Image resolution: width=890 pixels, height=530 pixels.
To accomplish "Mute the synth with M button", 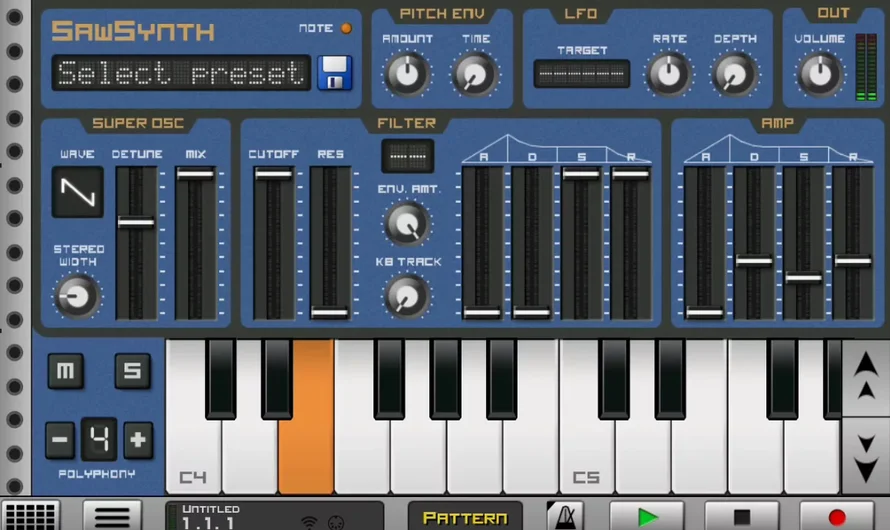I will tap(66, 372).
